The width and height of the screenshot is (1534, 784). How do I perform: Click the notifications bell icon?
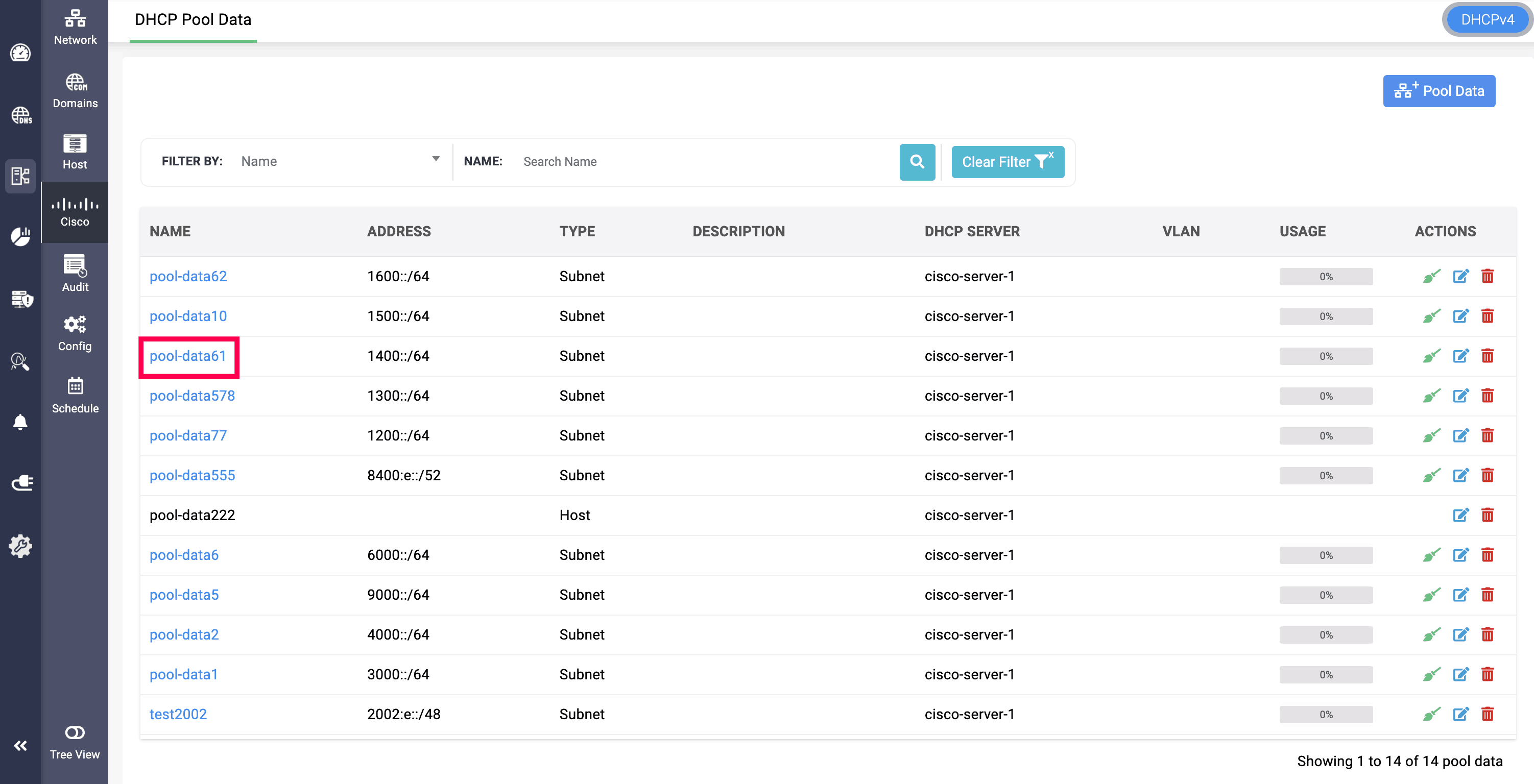click(20, 422)
